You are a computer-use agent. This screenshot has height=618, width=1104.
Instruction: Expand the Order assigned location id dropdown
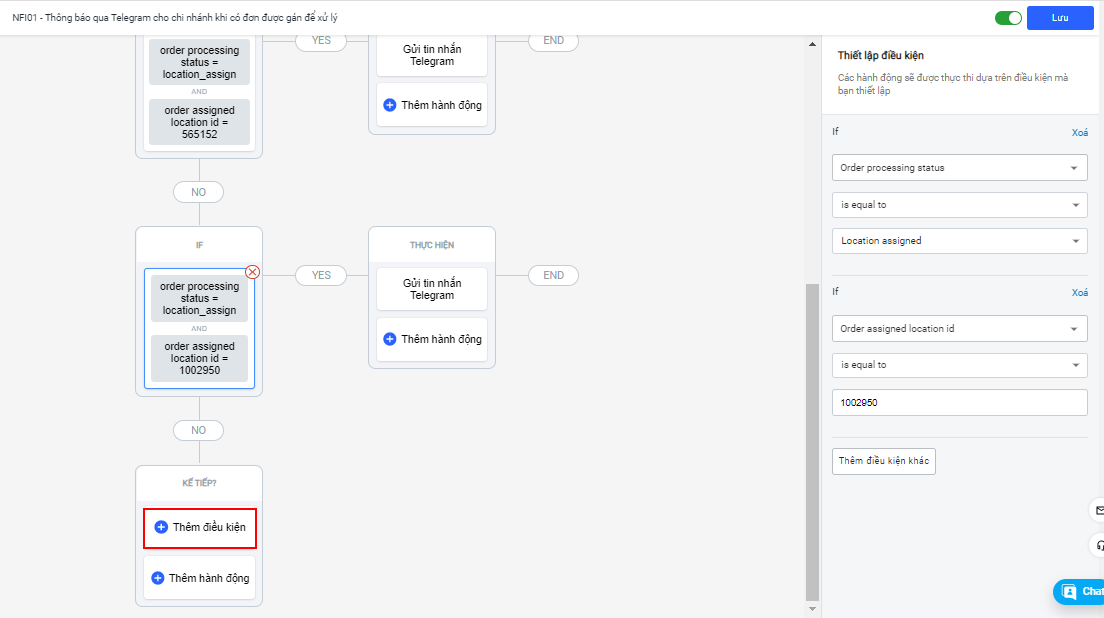point(959,328)
